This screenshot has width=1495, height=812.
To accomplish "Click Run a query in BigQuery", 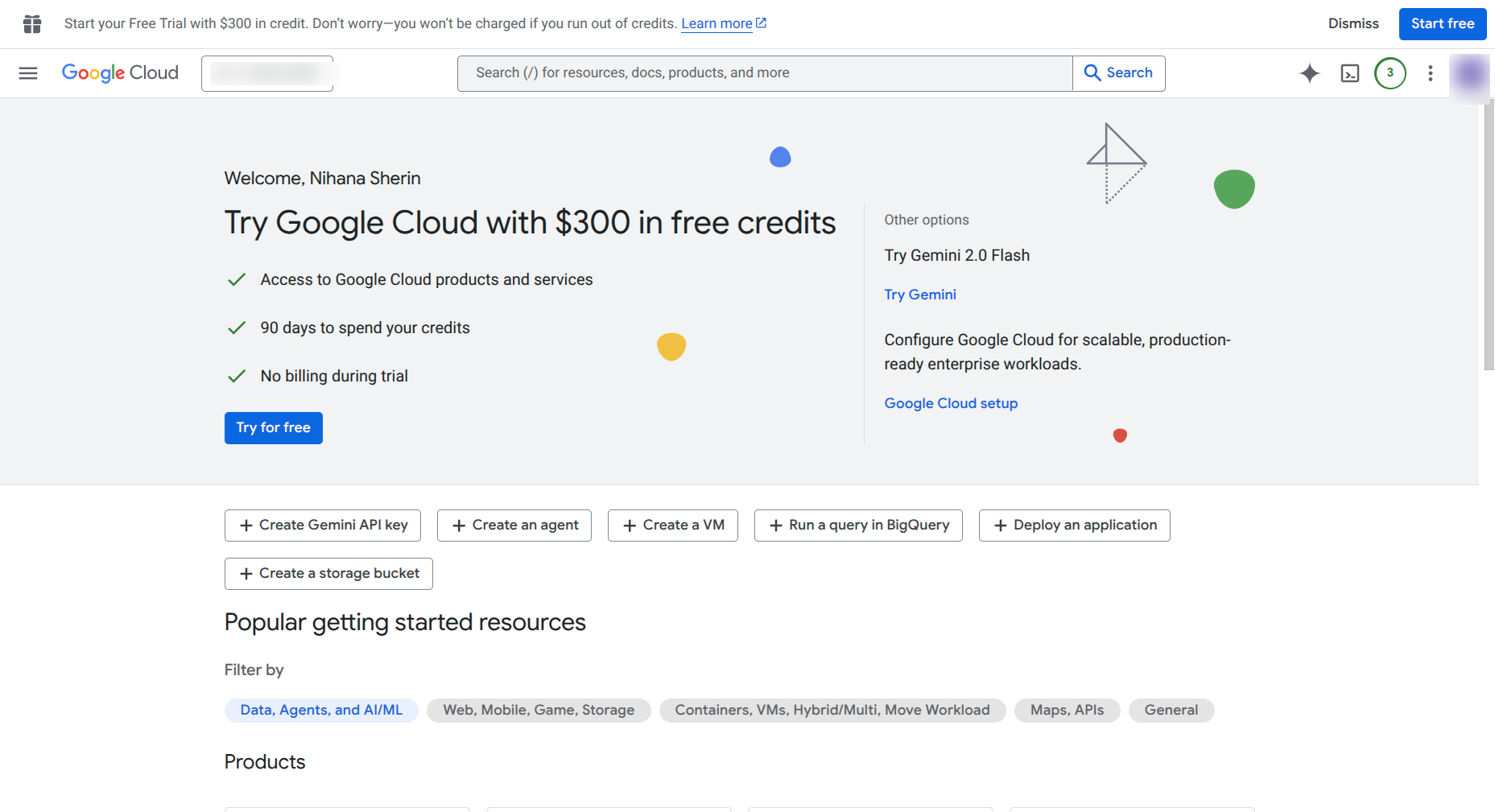I will 858,526.
